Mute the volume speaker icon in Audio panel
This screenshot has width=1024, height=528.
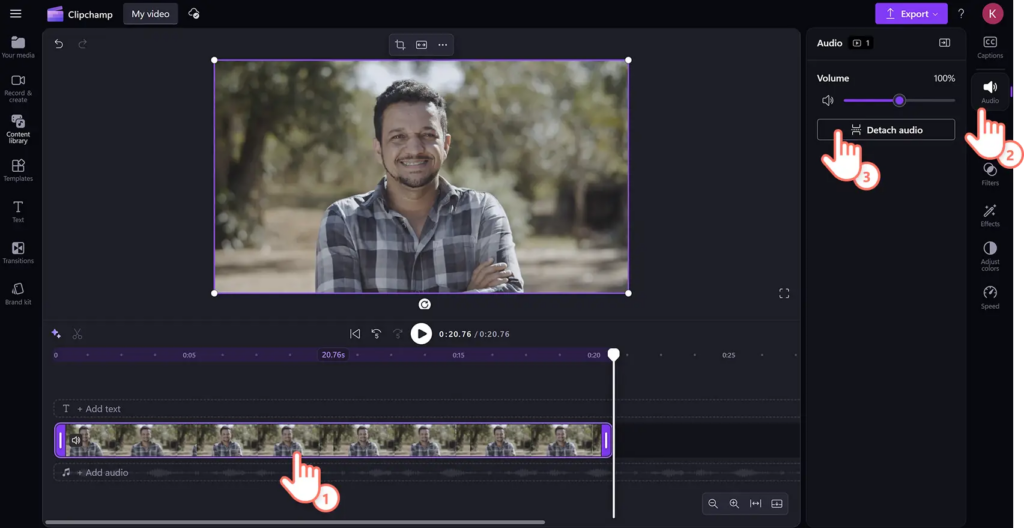click(828, 101)
